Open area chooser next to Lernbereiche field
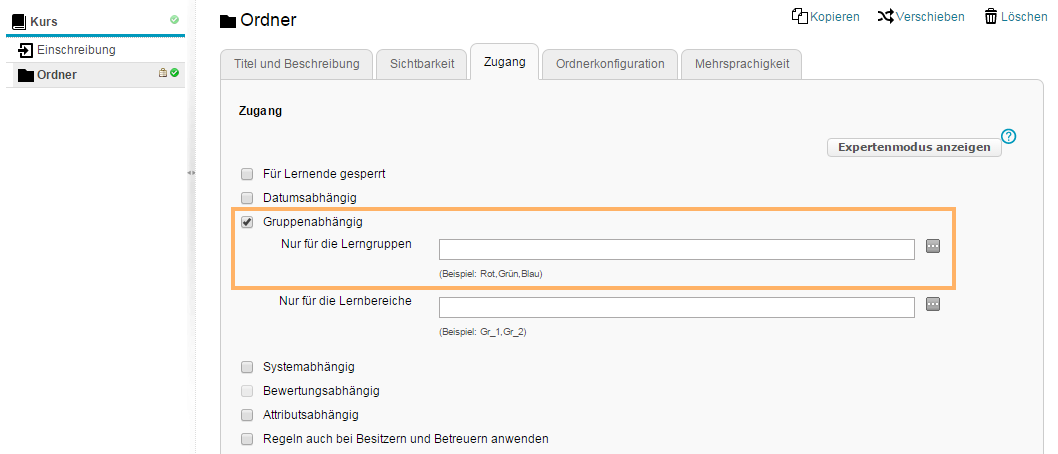This screenshot has width=1058, height=454. pos(933,305)
